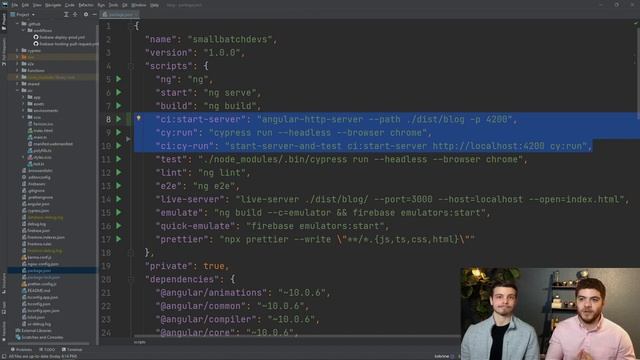The height and width of the screenshot is (360, 640).
Task: Expand the functions folder
Action: (18, 71)
